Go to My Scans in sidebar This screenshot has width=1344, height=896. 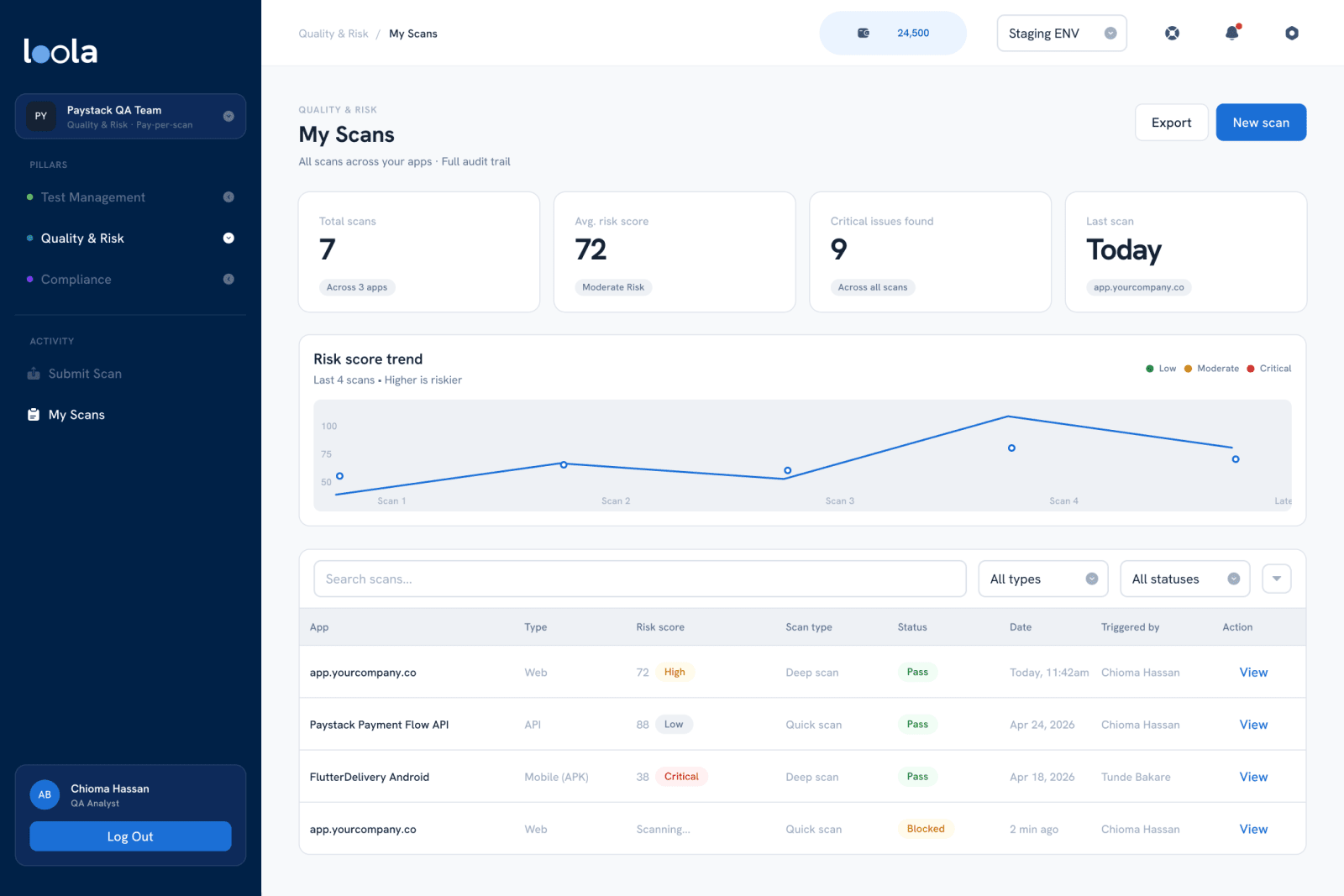[x=76, y=415]
